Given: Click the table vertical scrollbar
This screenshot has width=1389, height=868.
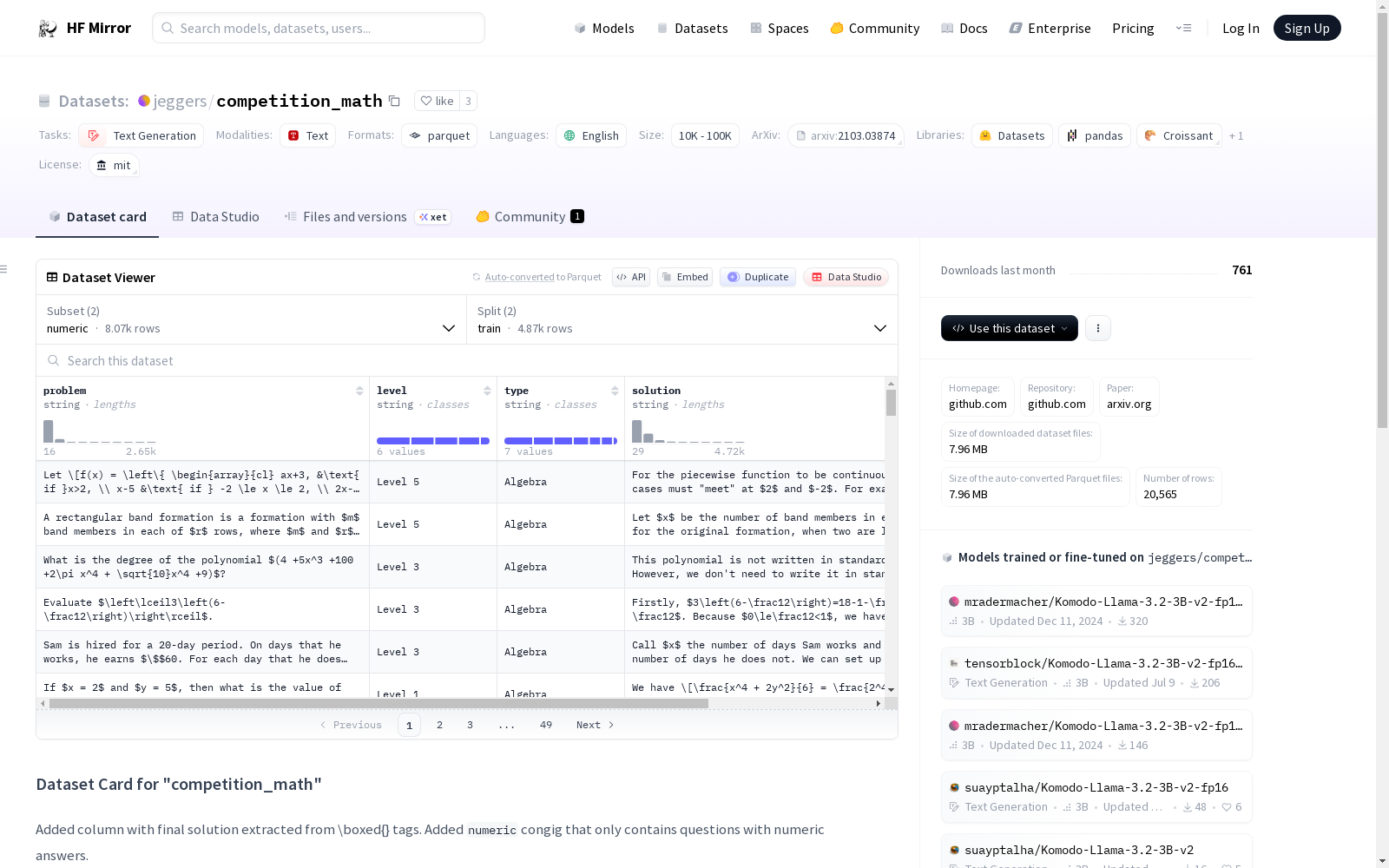Looking at the screenshot, I should pos(891,403).
